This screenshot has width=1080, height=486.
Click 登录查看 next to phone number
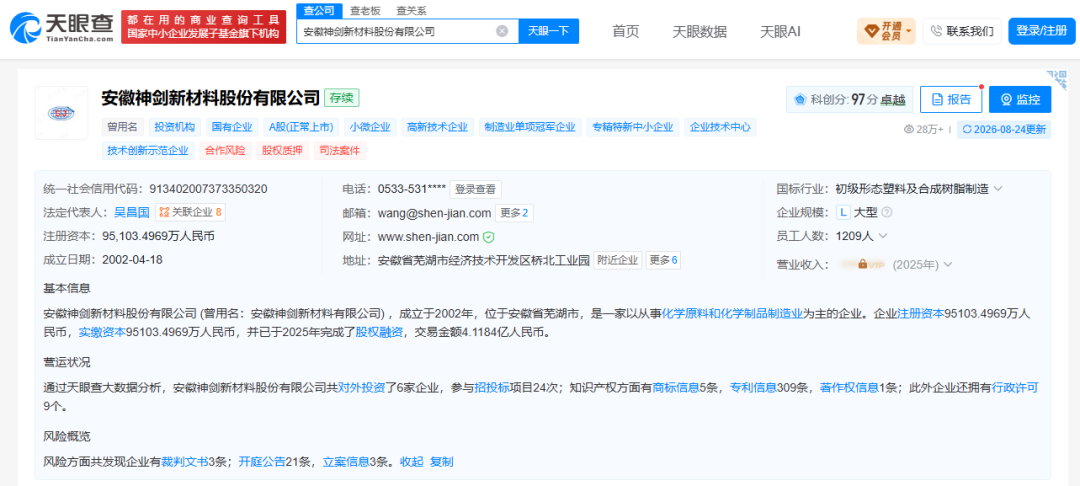pos(476,189)
